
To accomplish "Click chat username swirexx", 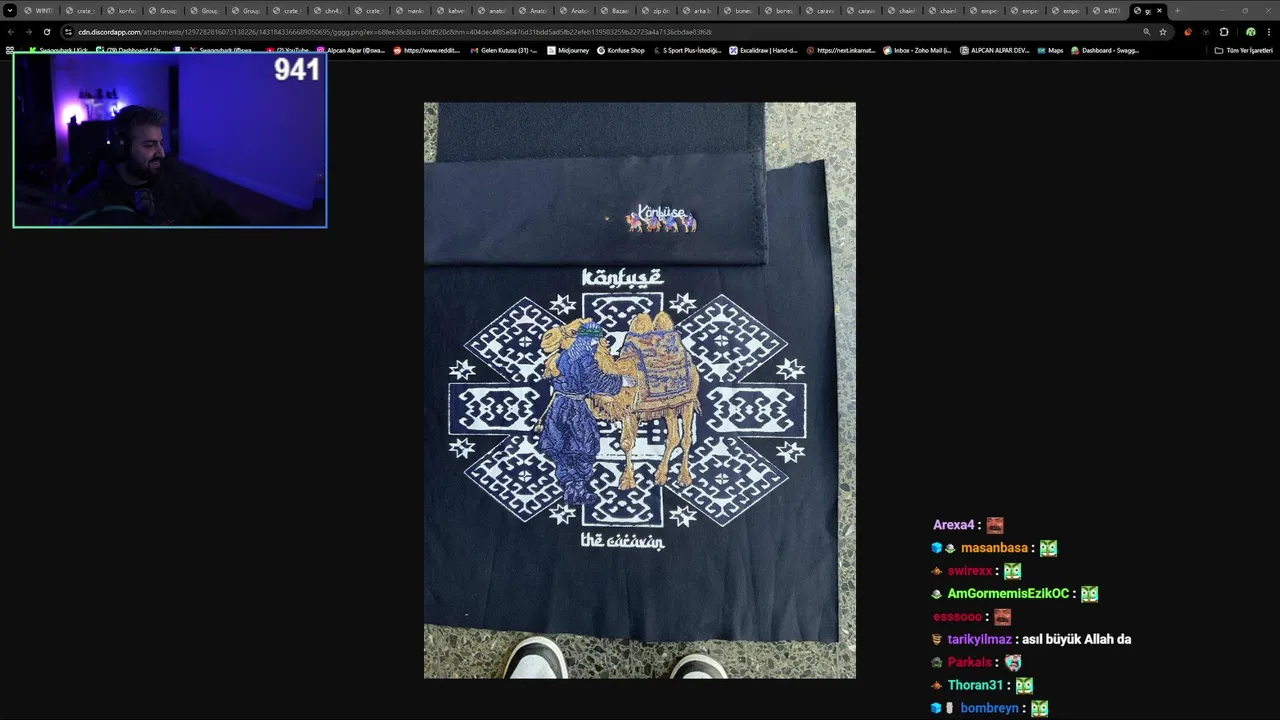I will [x=970, y=571].
